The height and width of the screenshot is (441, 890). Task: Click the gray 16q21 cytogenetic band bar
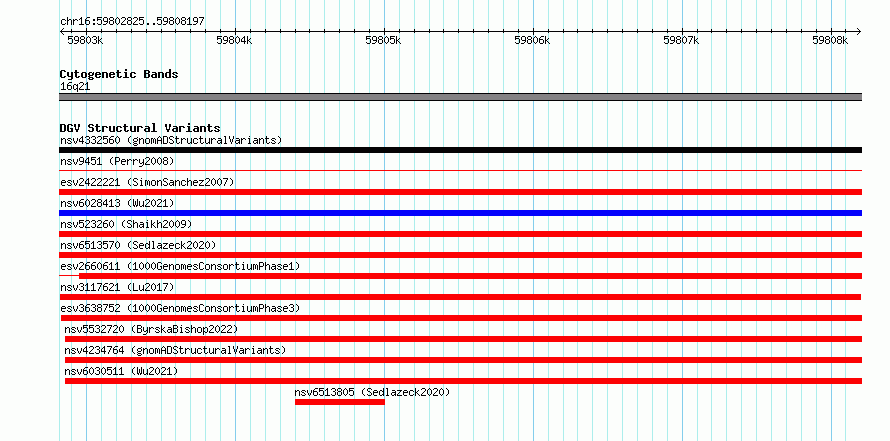pos(460,97)
